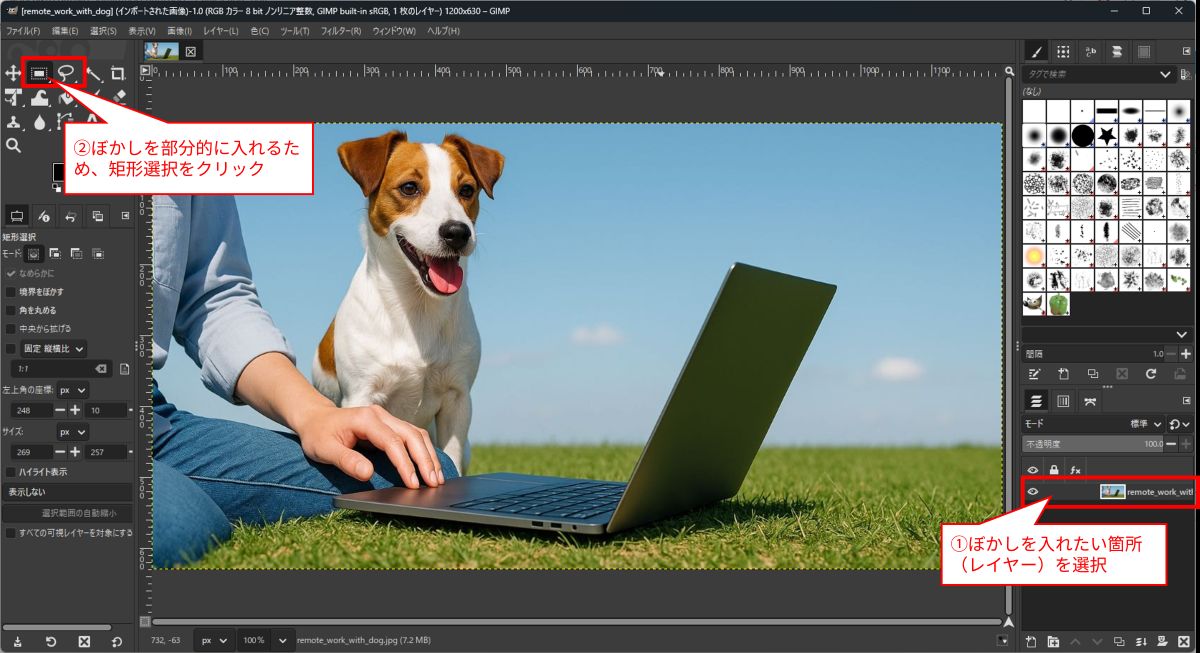
Task: Select the Crop tool
Action: [118, 73]
